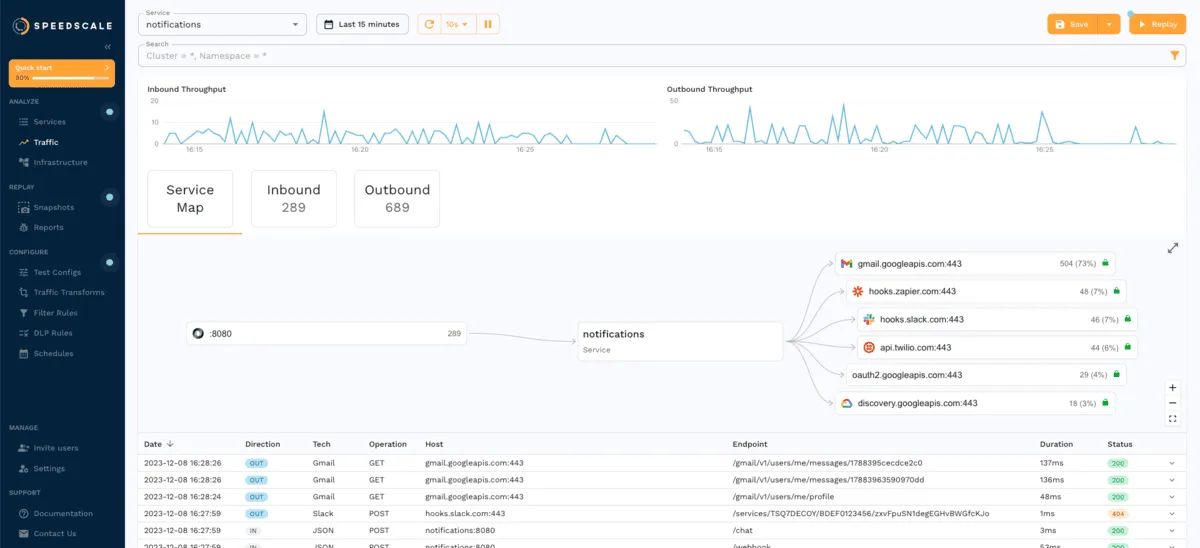This screenshot has width=1200, height=548.
Task: Click the Reports icon
Action: pos(24,227)
